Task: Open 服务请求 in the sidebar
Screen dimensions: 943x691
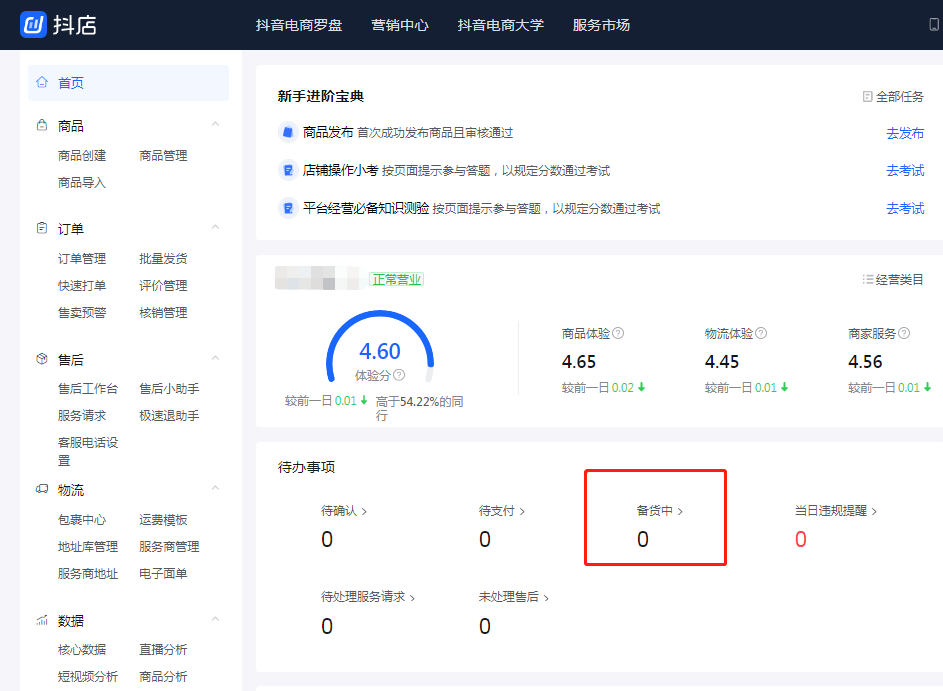Action: (82, 416)
